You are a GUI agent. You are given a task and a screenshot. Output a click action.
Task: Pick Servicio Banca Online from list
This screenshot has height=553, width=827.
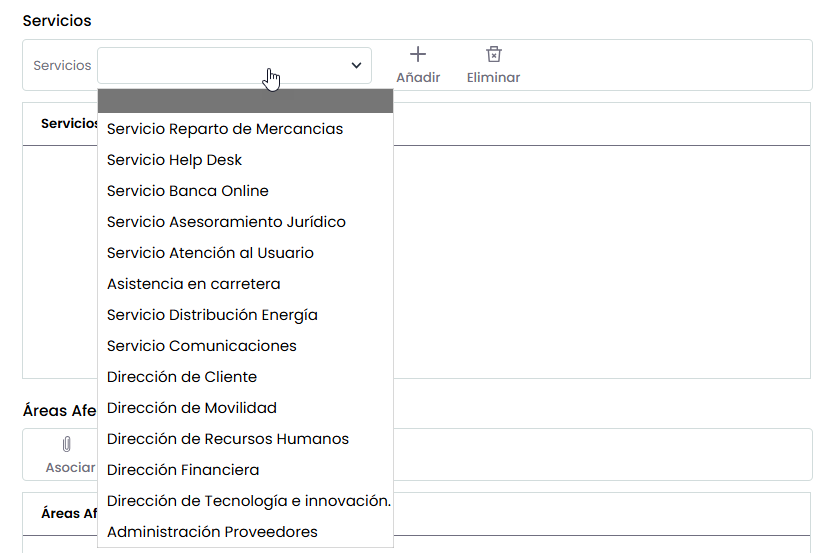click(x=188, y=191)
